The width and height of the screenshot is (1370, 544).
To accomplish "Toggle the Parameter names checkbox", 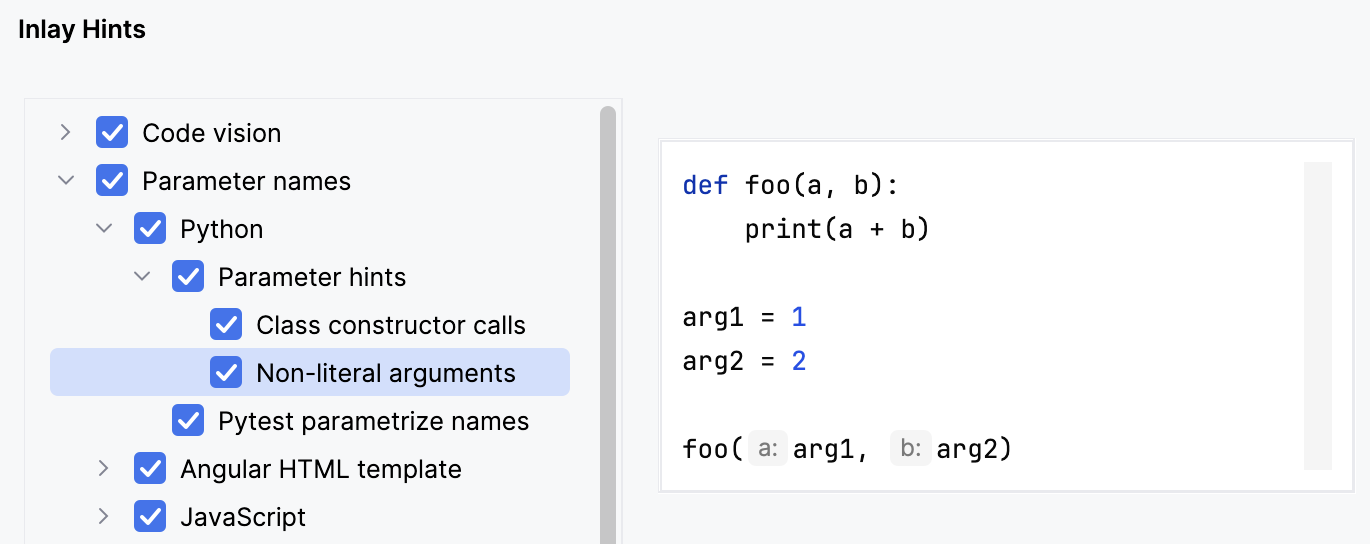I will (112, 181).
